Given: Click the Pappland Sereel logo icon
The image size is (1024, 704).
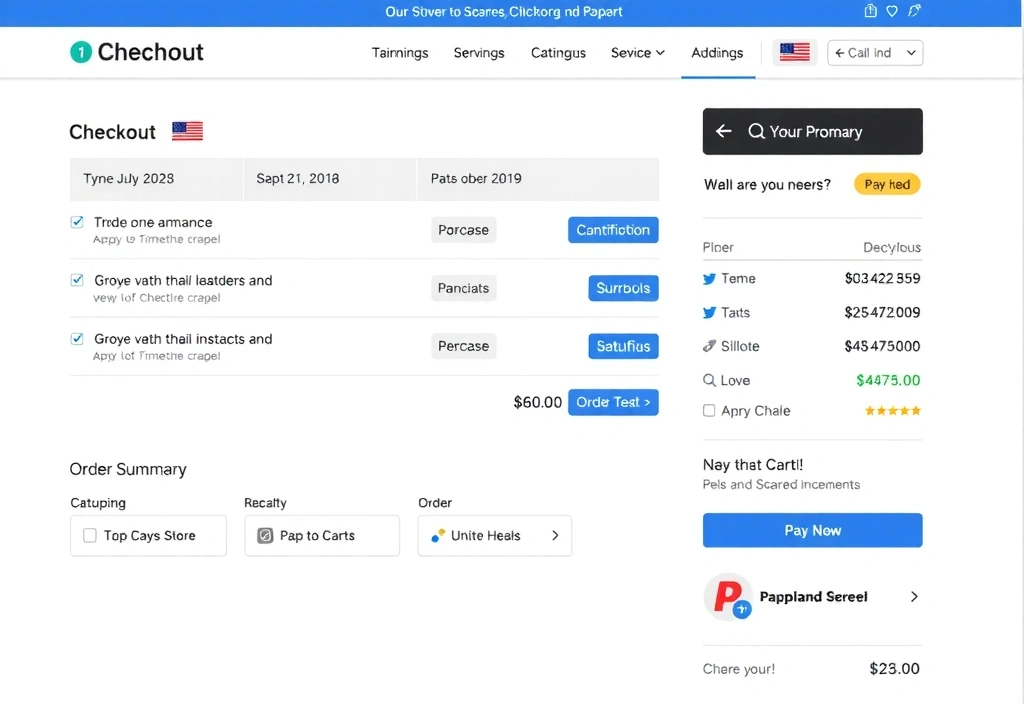Looking at the screenshot, I should click(727, 596).
